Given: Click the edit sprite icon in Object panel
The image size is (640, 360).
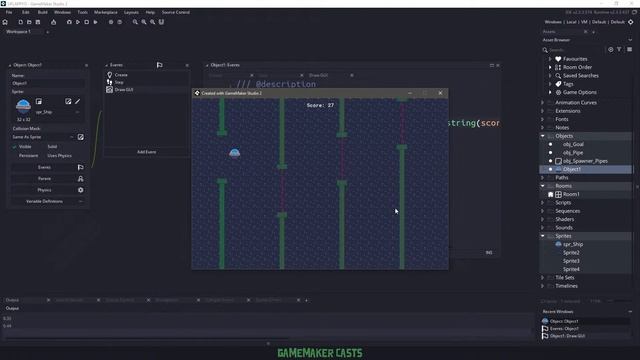Looking at the screenshot, I should 68,101.
